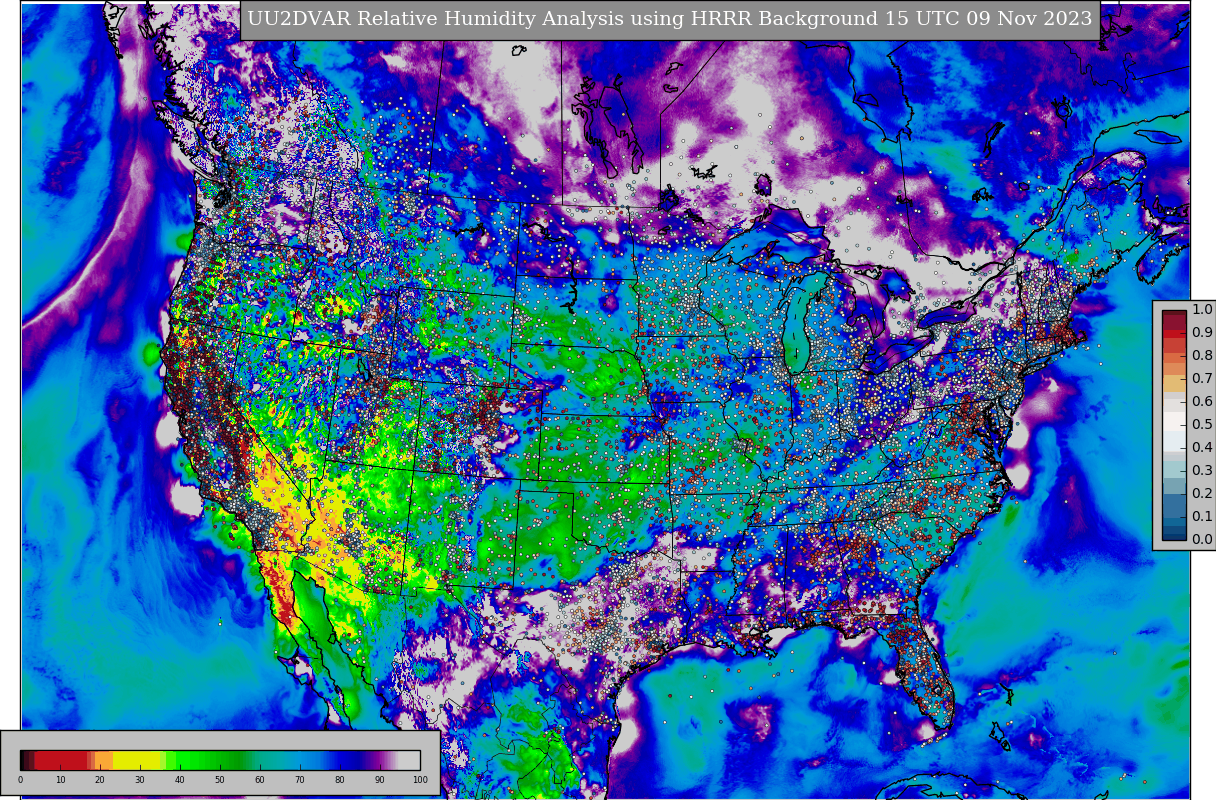Select the 0.8 label on the vertical colorbar
The height and width of the screenshot is (800, 1216).
pyautogui.click(x=1201, y=356)
